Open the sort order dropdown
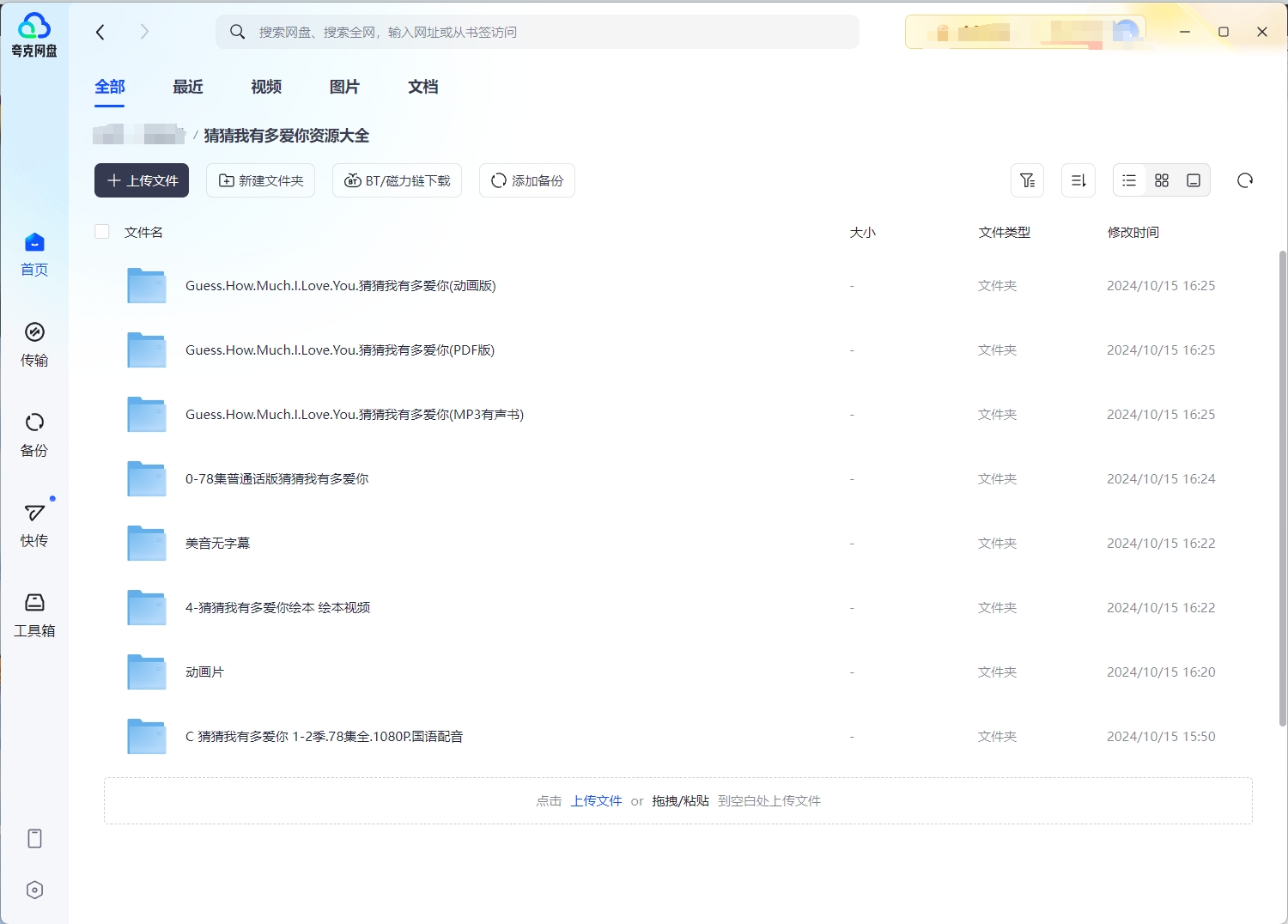 [x=1078, y=180]
